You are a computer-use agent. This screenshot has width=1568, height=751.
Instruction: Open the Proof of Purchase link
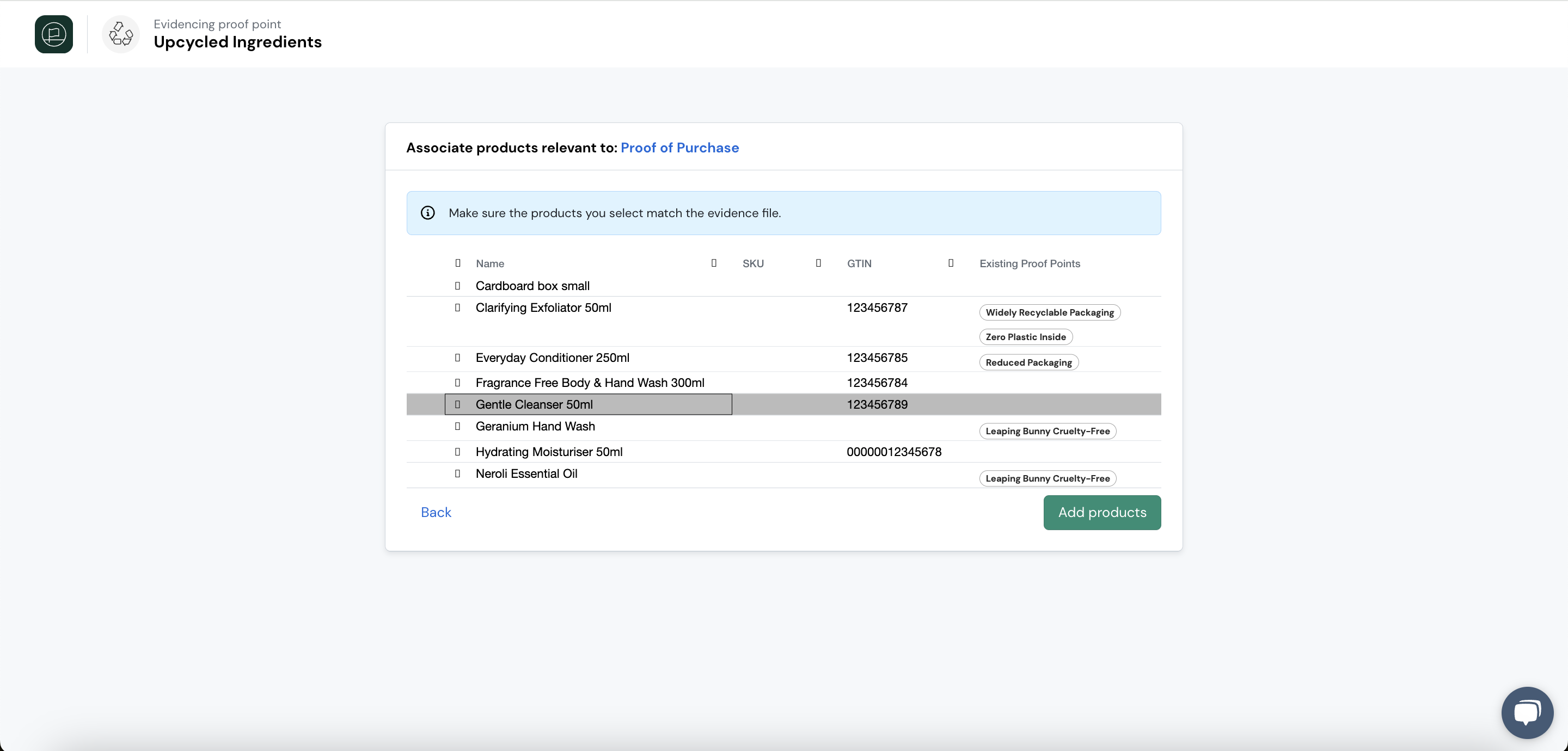coord(679,148)
